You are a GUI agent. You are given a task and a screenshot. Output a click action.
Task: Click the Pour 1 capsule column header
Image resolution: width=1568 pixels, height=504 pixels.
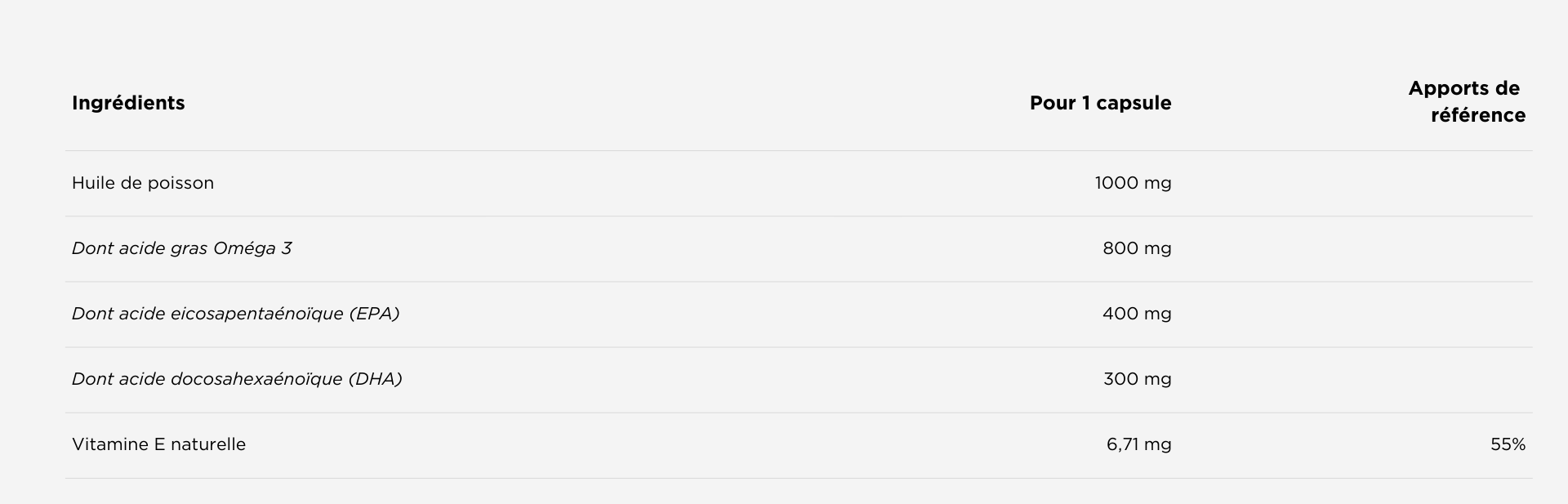click(1100, 103)
